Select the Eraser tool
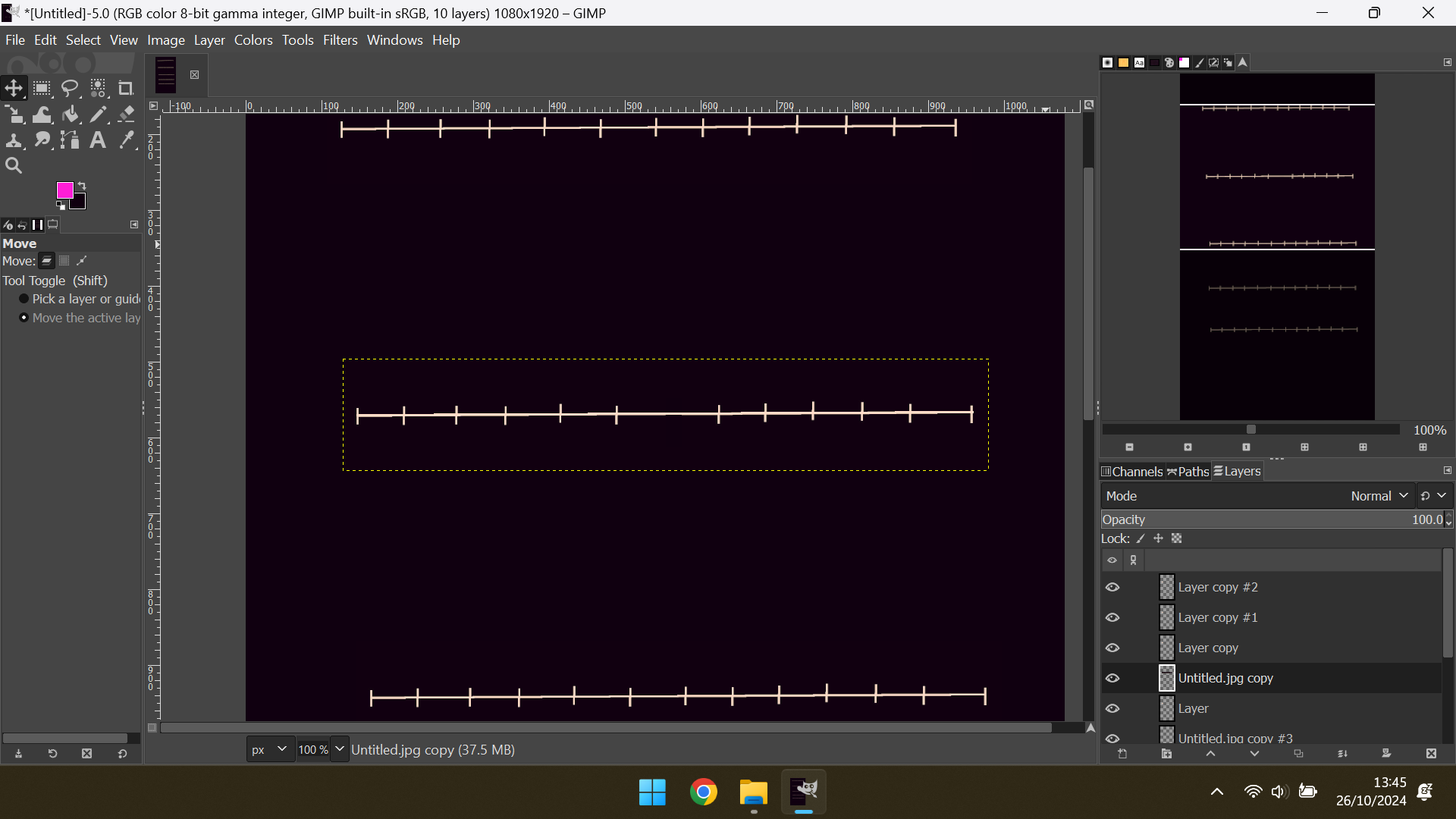This screenshot has height=819, width=1456. [x=127, y=115]
